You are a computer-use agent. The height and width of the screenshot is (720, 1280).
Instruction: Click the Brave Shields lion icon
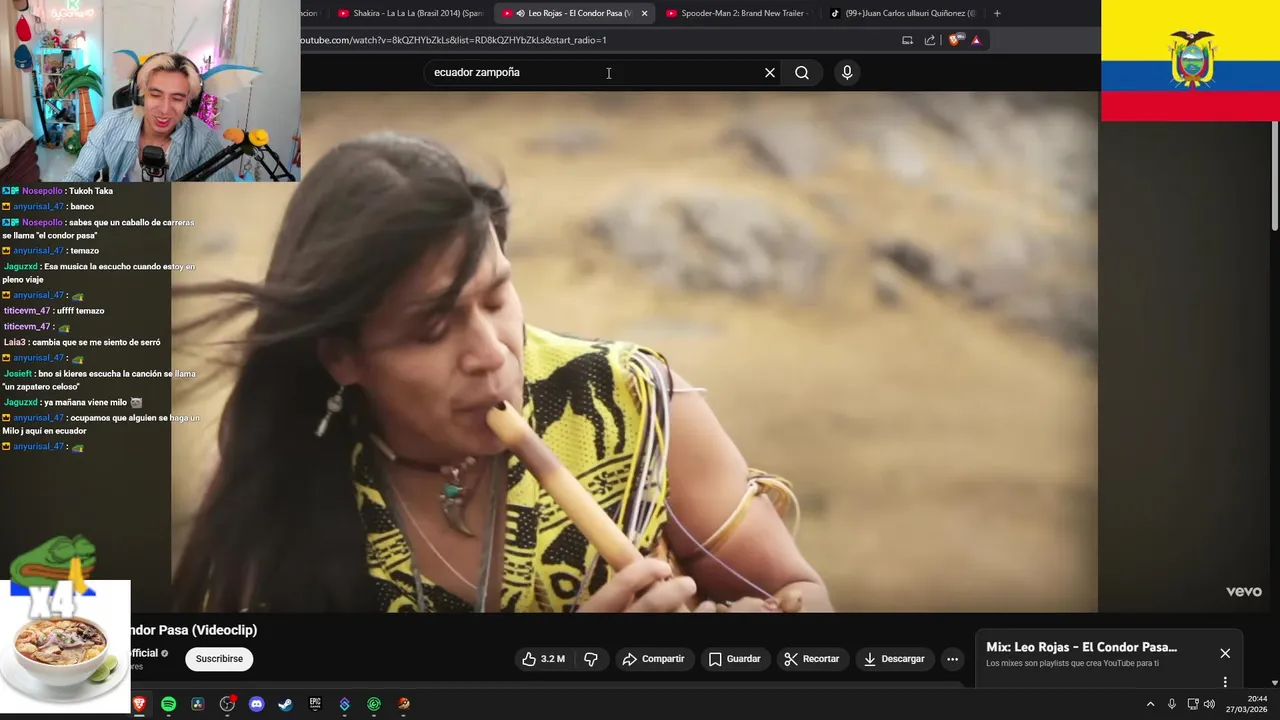tap(955, 40)
